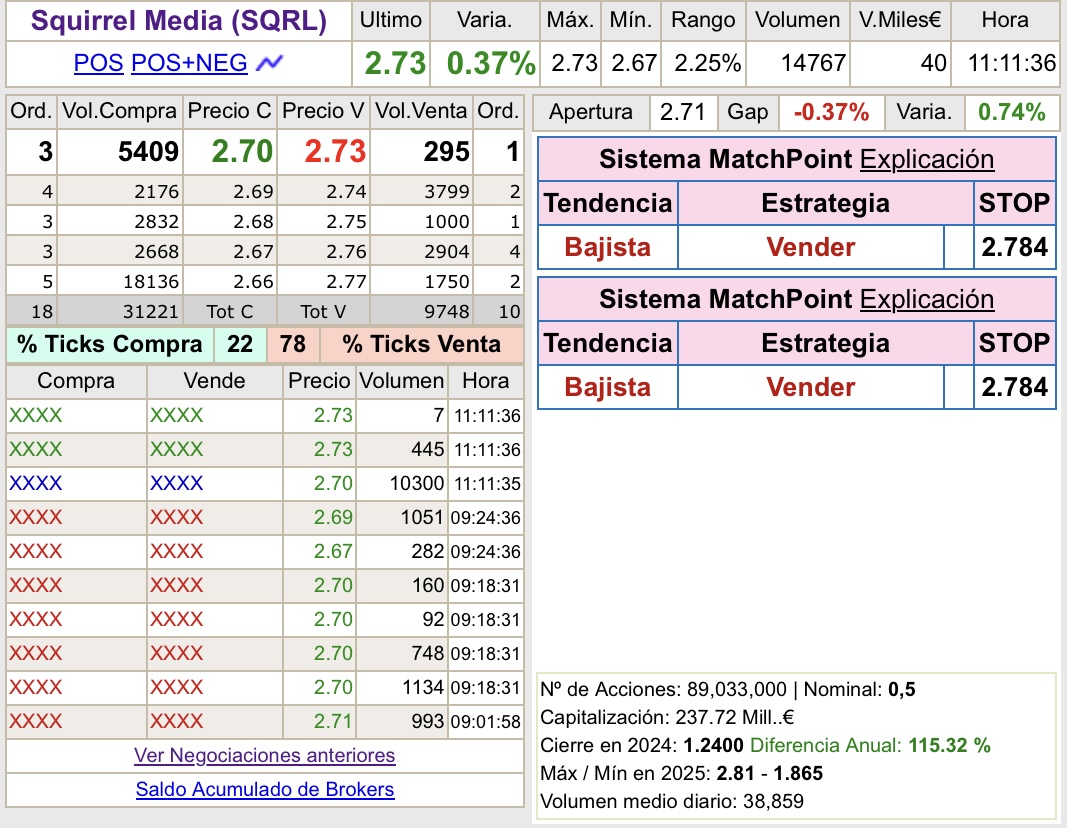This screenshot has width=1067, height=828.
Task: Open Saldo Acumulado de Brokers
Action: tap(265, 789)
